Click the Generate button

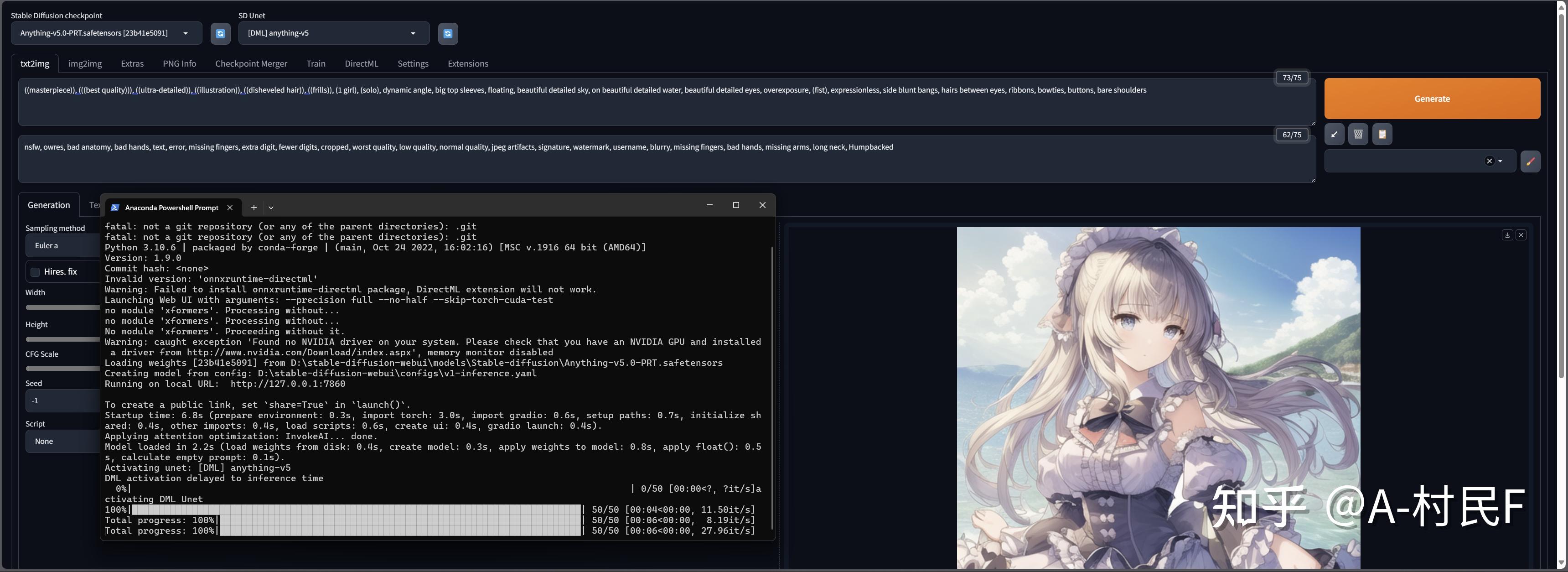(1432, 98)
